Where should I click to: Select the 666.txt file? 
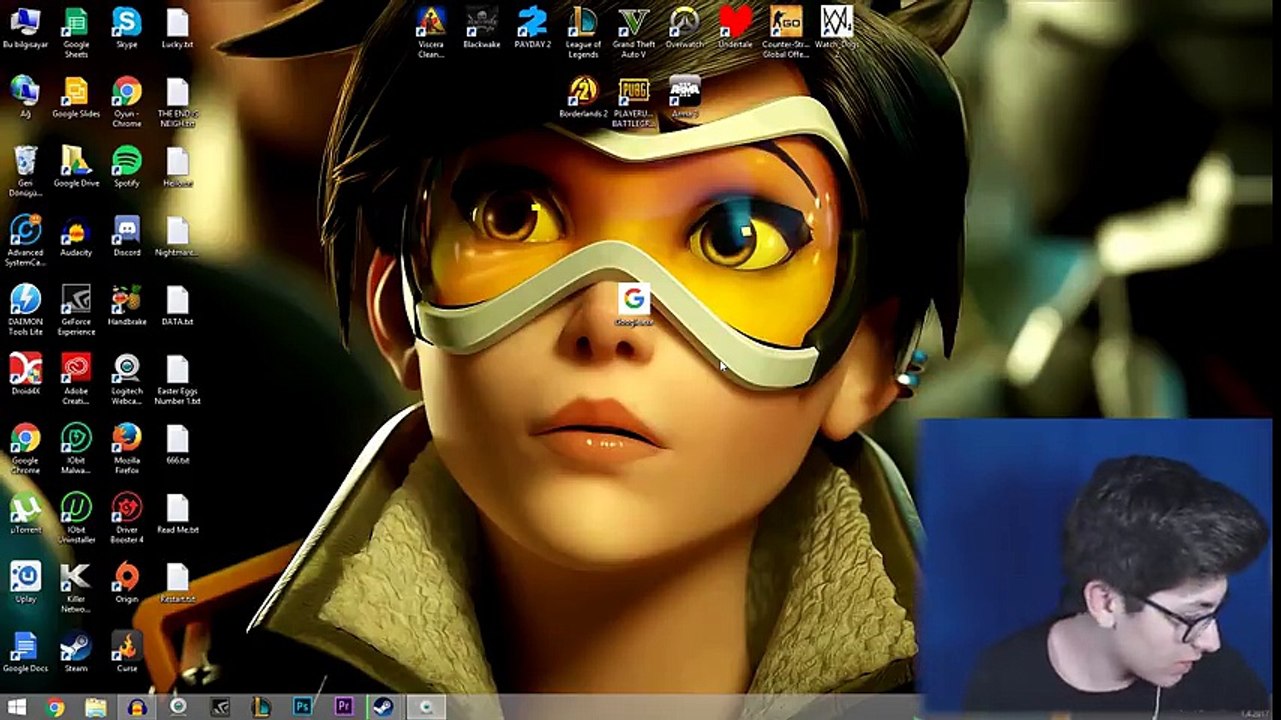tap(177, 443)
